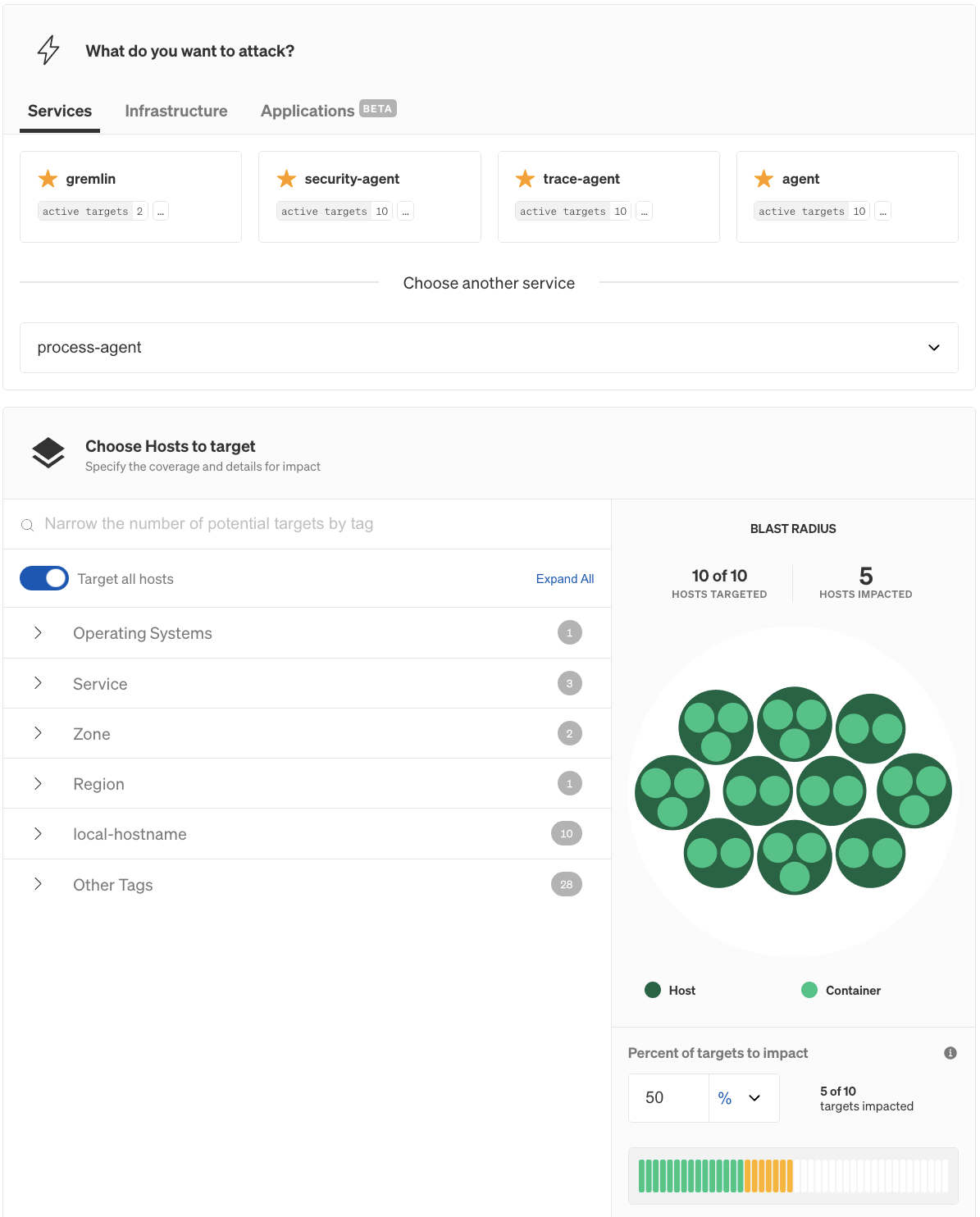This screenshot has width=980, height=1217.
Task: Switch to the Applications tab
Action: [x=308, y=112]
